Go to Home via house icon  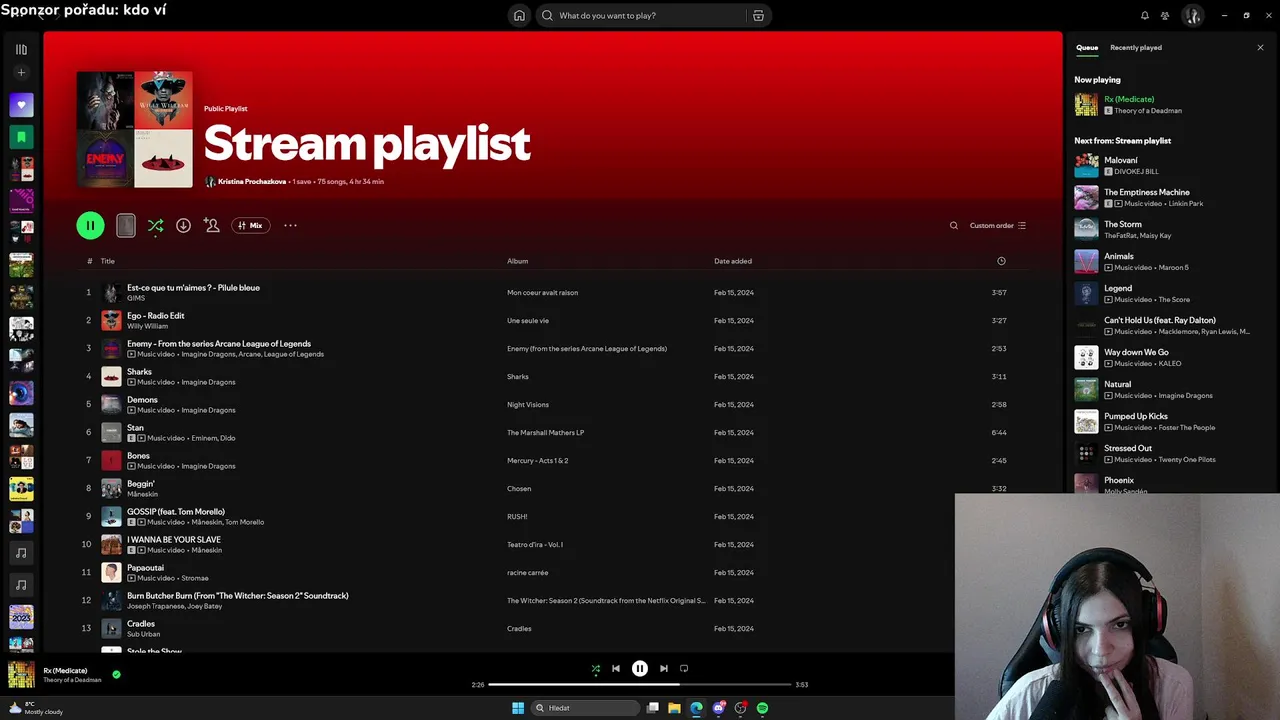click(519, 15)
